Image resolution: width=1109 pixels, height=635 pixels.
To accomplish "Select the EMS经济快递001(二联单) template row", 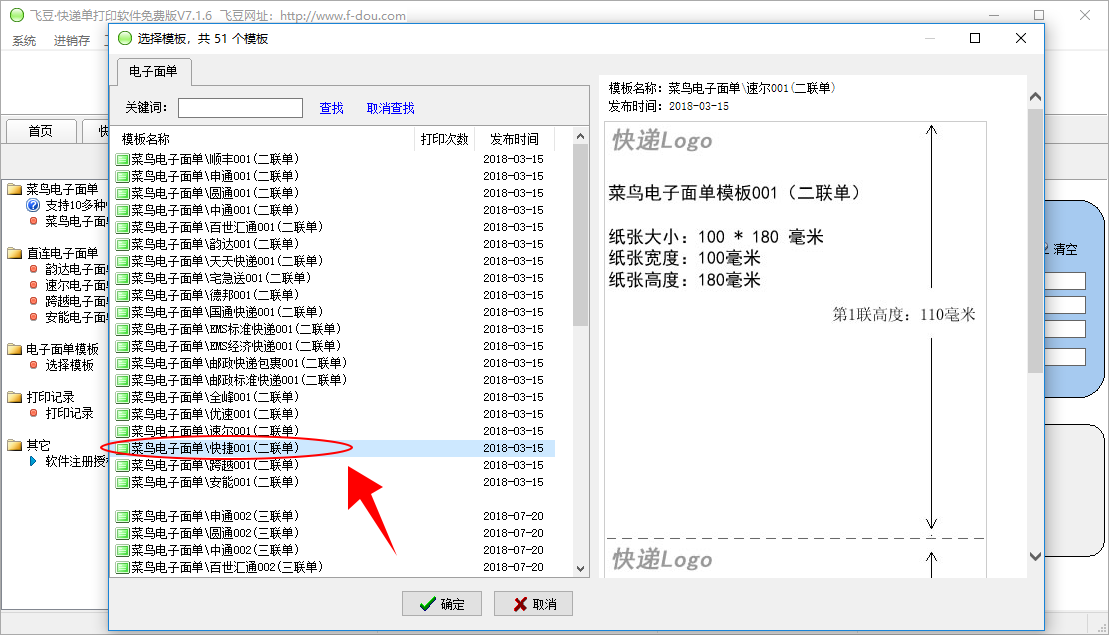I will point(335,346).
